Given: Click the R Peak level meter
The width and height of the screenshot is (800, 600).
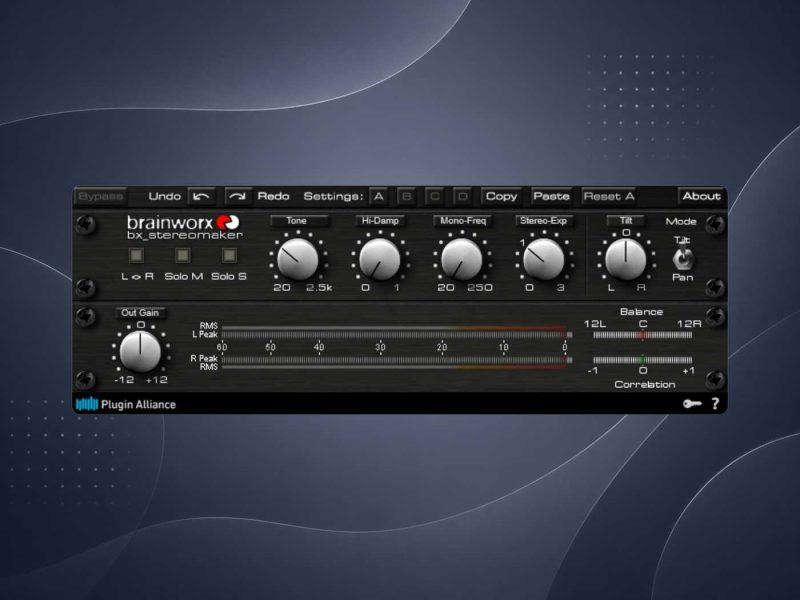Looking at the screenshot, I should tap(397, 359).
